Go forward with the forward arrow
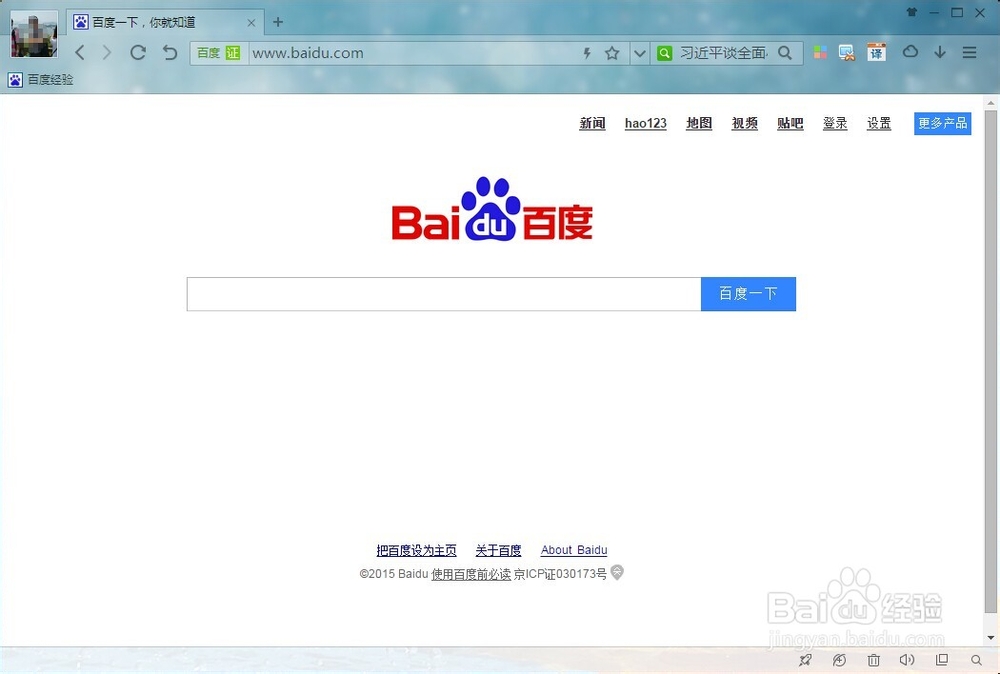 pos(107,52)
